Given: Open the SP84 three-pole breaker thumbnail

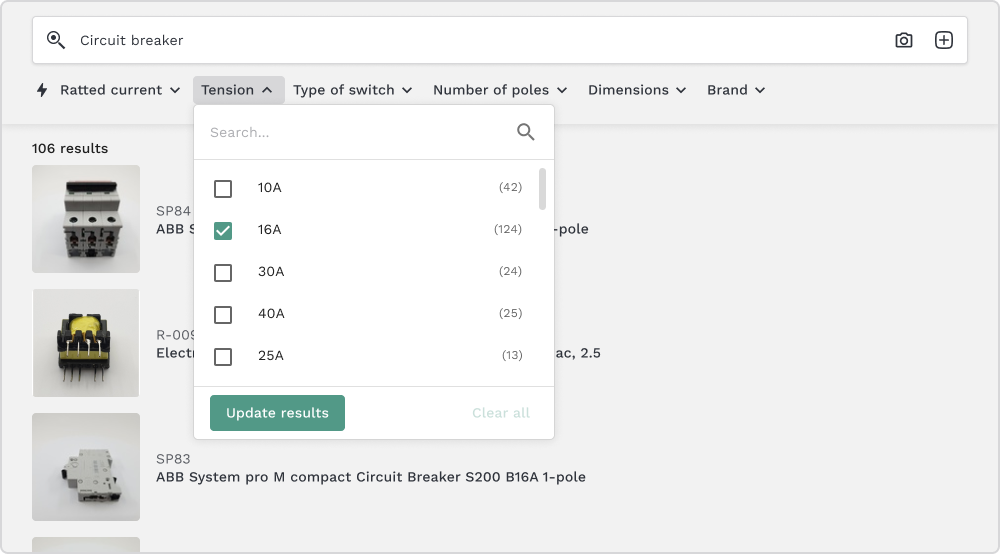Looking at the screenshot, I should pyautogui.click(x=86, y=219).
